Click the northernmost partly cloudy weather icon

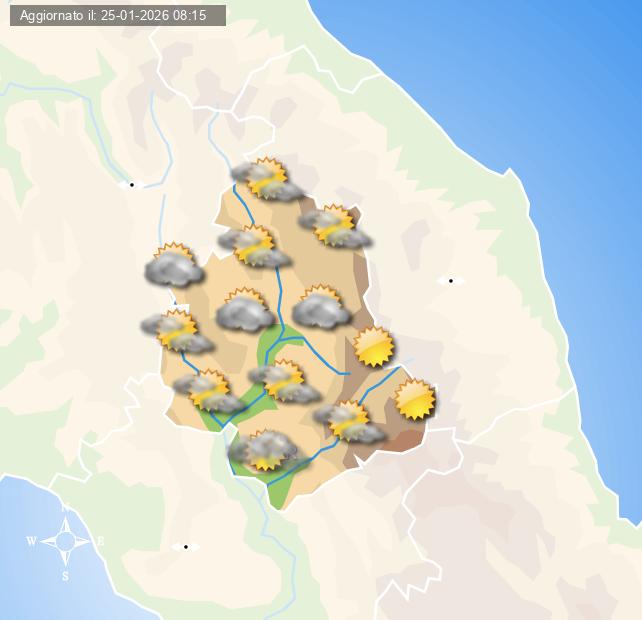267,179
